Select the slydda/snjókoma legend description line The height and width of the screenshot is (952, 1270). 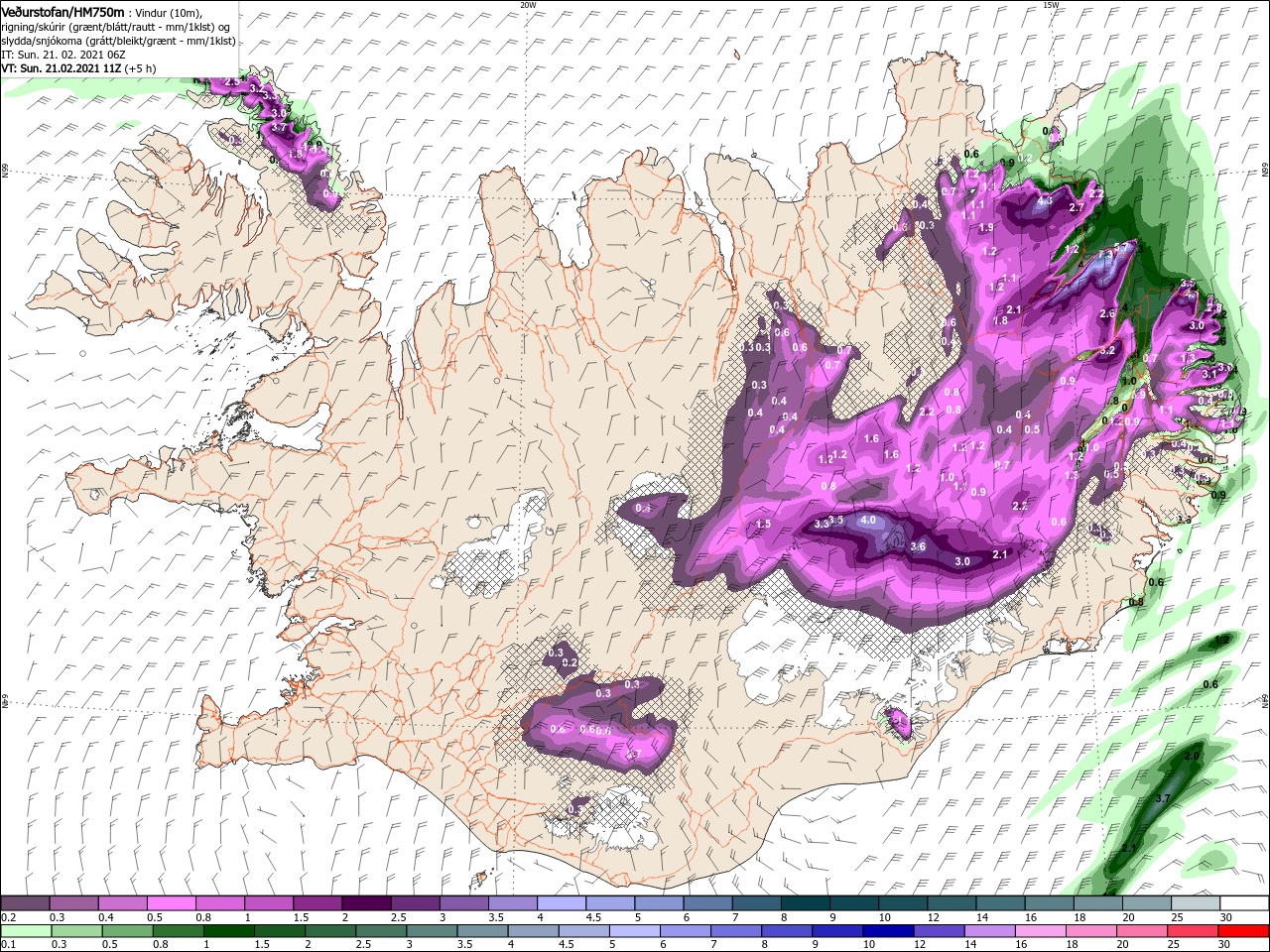(x=118, y=41)
